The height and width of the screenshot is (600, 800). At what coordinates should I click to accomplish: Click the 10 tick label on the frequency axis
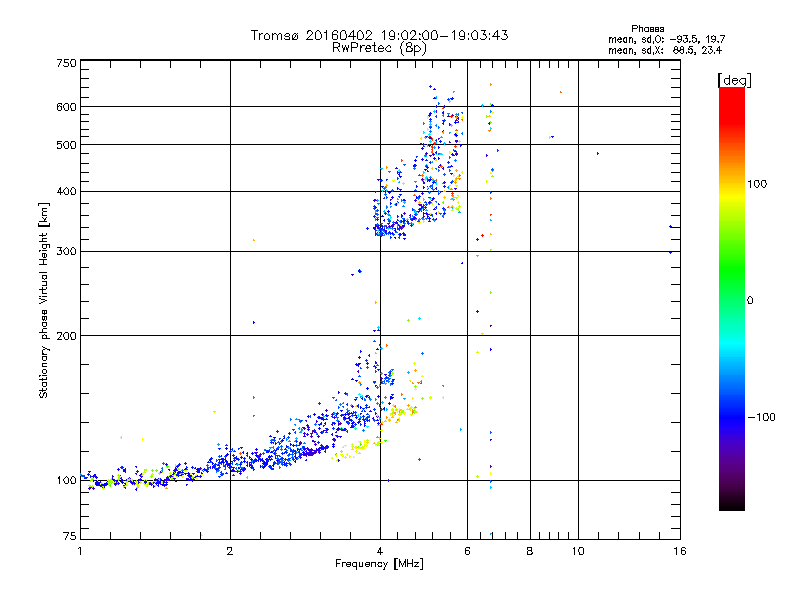pyautogui.click(x=578, y=551)
